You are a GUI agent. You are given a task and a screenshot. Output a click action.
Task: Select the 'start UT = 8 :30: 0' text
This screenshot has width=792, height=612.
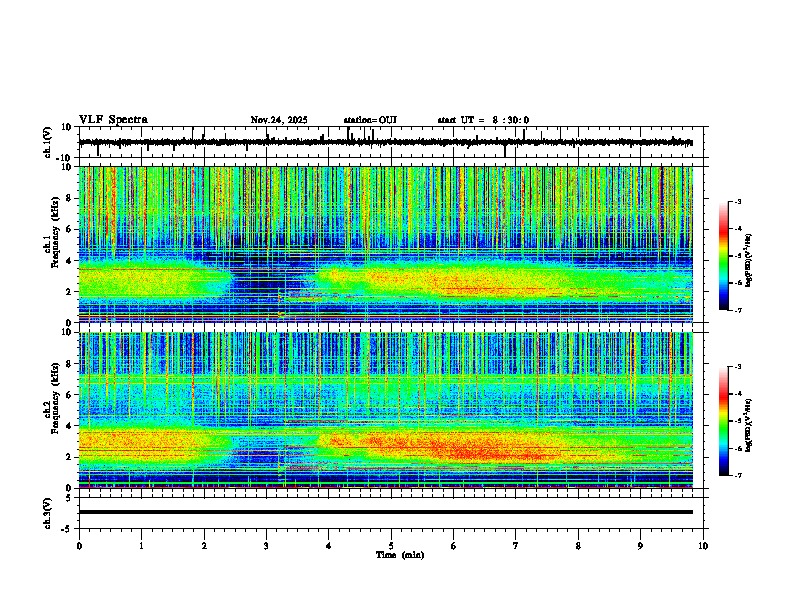pos(483,120)
